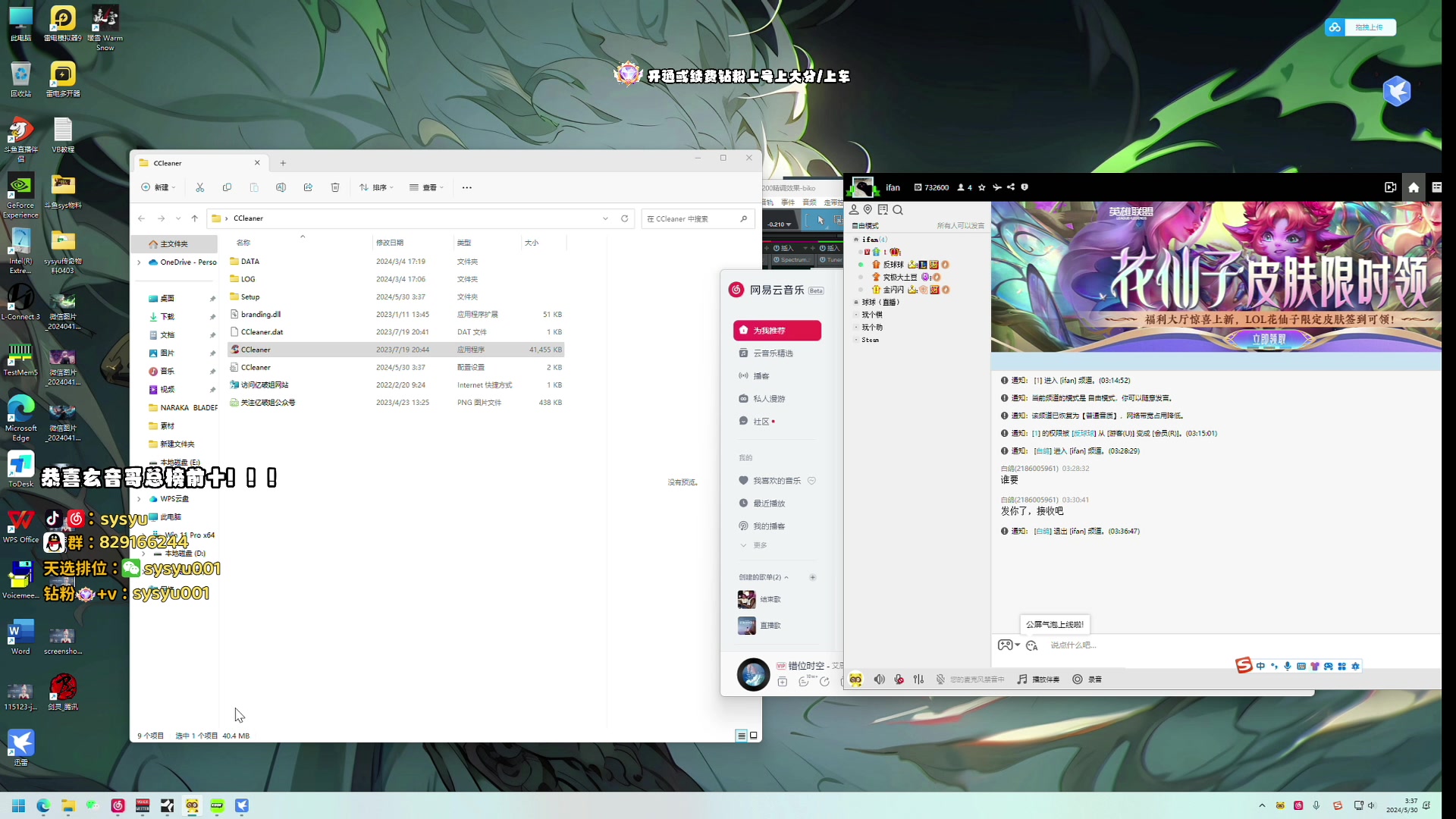Open the 排序 sort dropdown

[x=377, y=187]
